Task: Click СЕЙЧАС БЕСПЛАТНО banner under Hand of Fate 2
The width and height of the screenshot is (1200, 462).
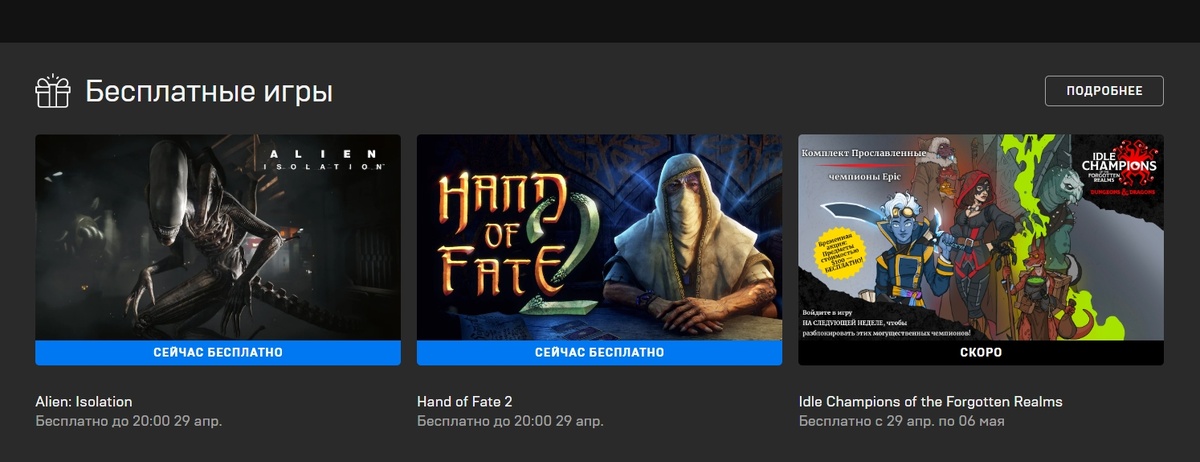Action: (599, 353)
